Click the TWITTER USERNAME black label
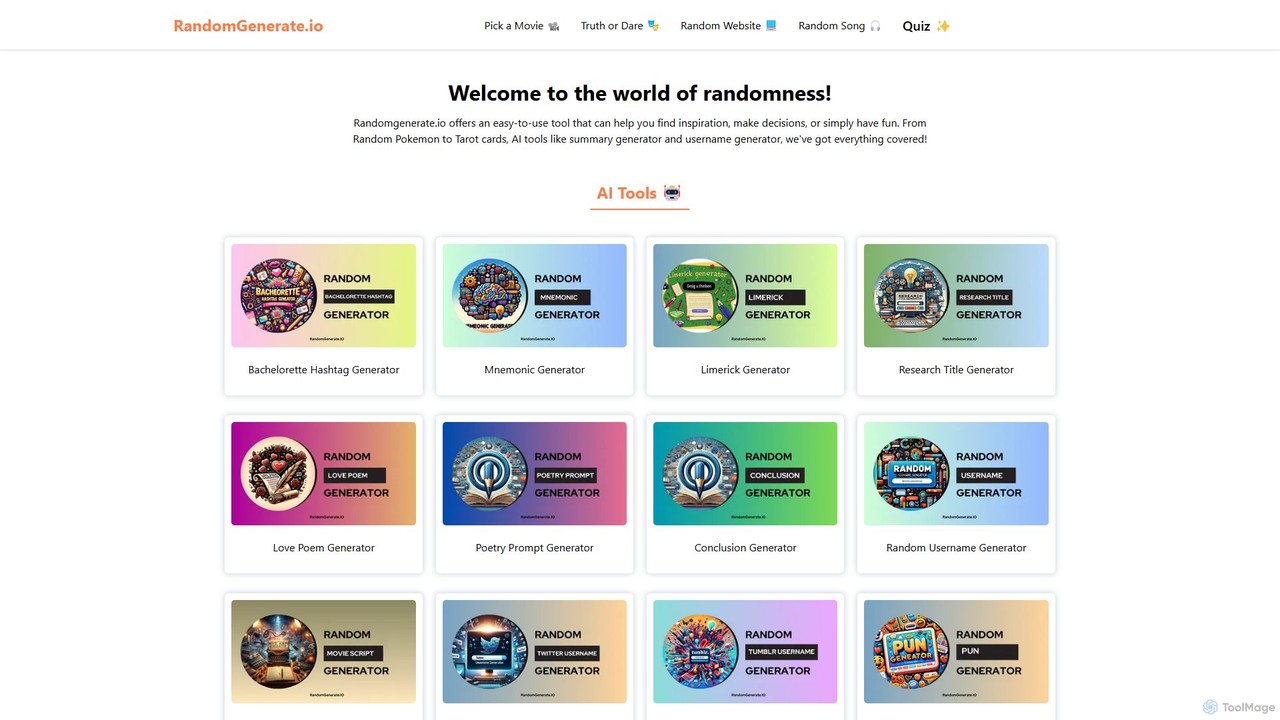Screen dimensions: 1280x720 point(567,653)
